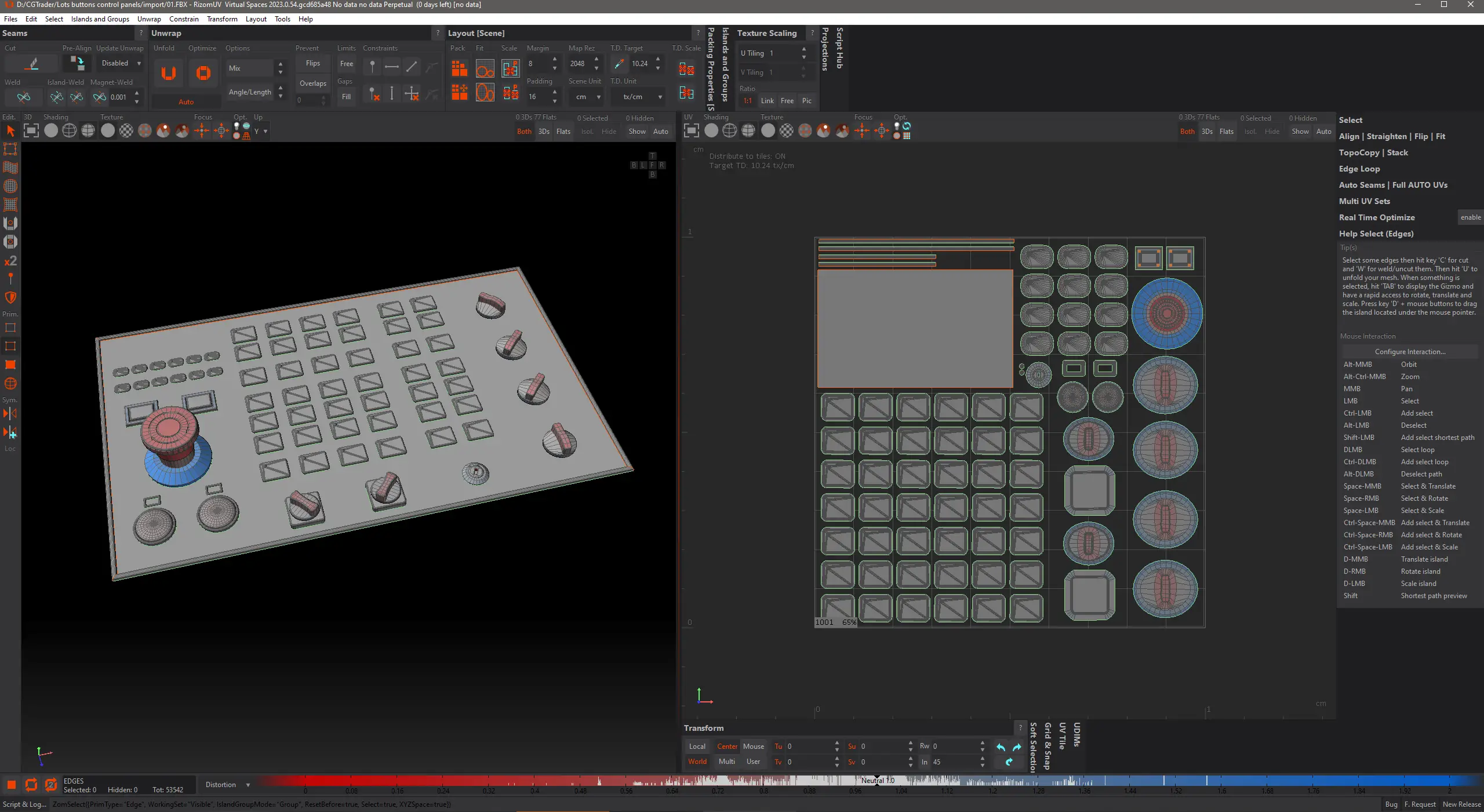Toggle the Flips prevent option
Image resolution: width=1484 pixels, height=812 pixels.
click(312, 63)
